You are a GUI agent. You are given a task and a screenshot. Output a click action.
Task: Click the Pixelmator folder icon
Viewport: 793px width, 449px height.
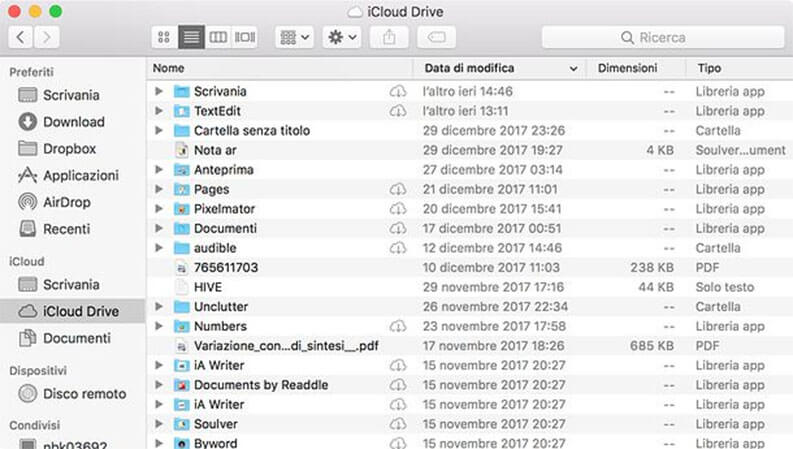click(182, 209)
